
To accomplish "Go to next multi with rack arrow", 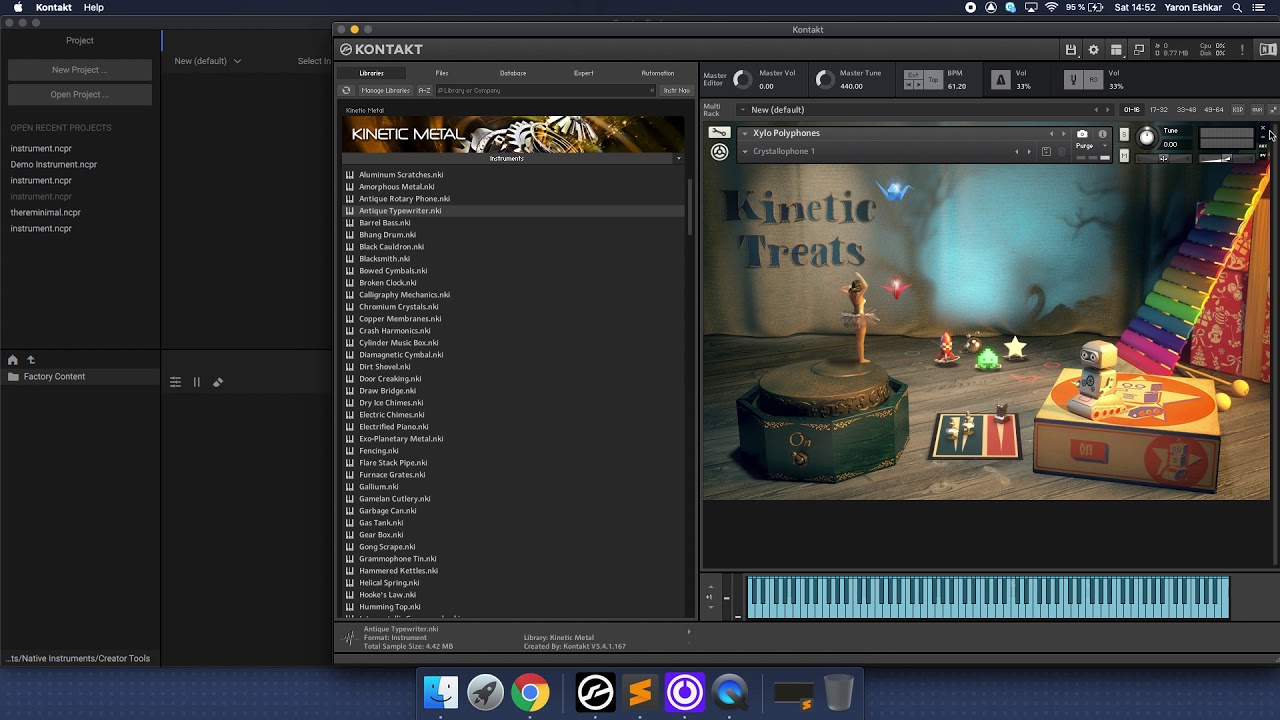I will pos(1108,110).
